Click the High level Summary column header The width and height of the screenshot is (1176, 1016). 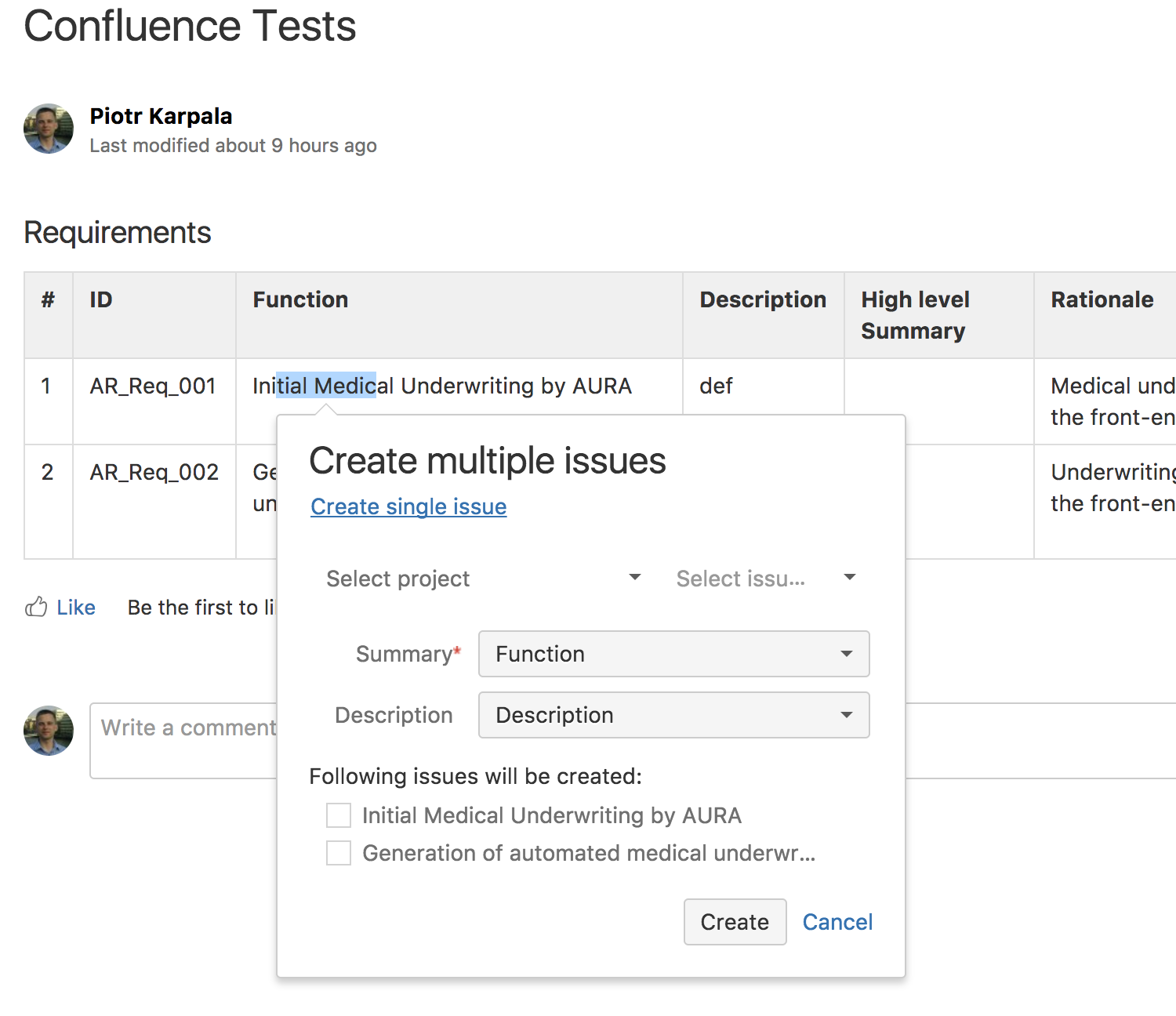point(939,315)
